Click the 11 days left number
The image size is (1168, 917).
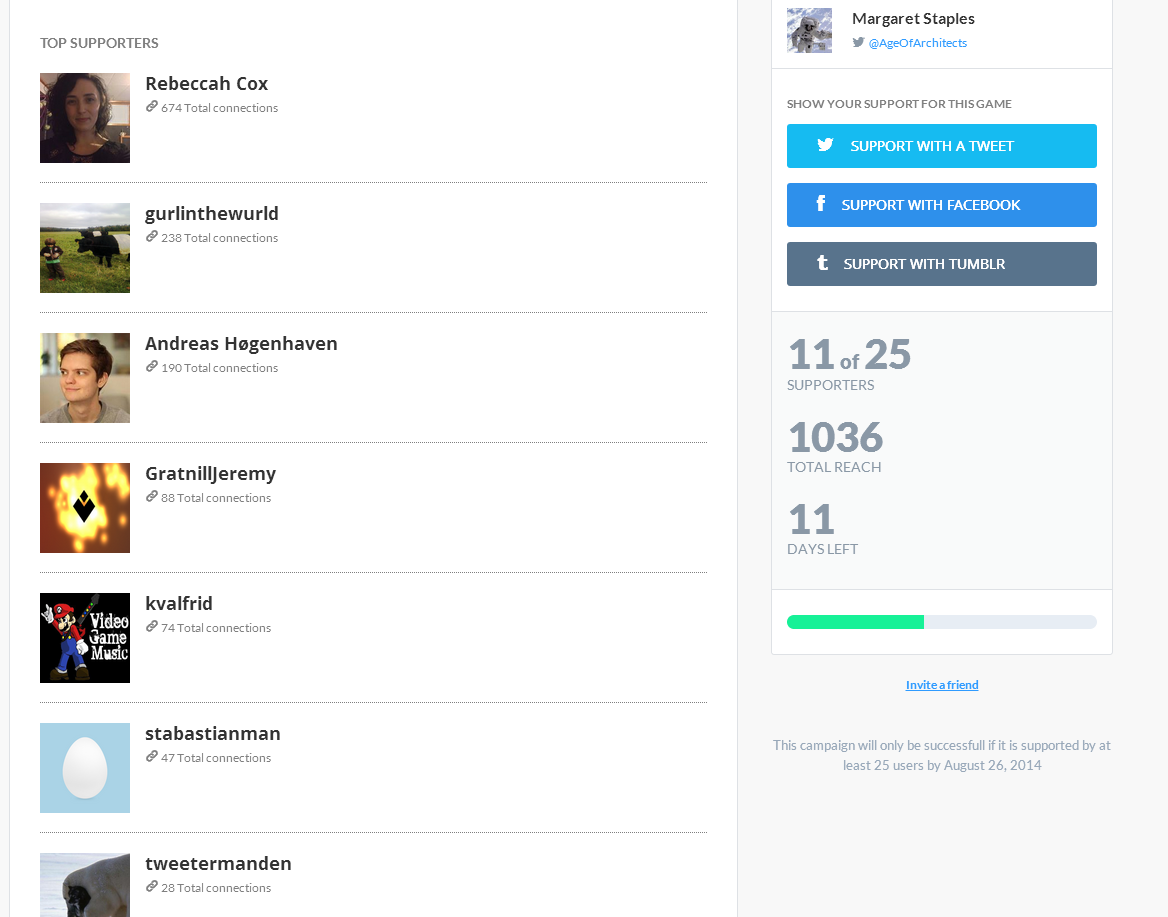point(811,519)
